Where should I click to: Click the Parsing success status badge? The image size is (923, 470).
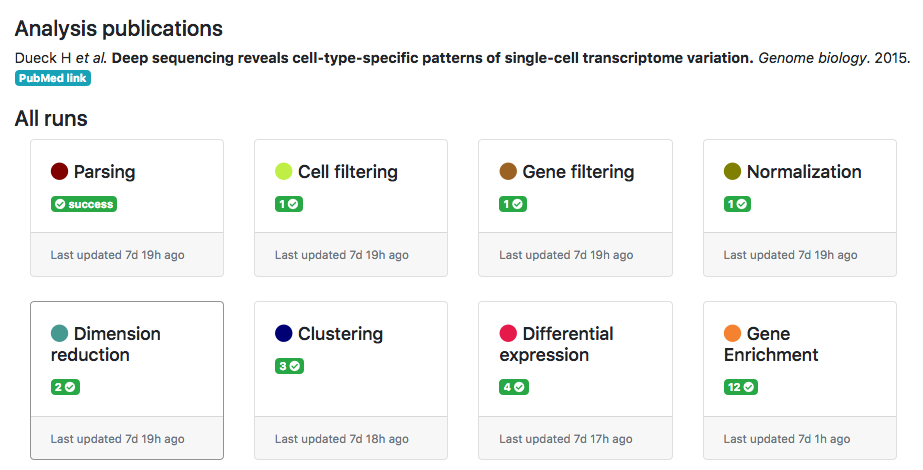pyautogui.click(x=84, y=204)
